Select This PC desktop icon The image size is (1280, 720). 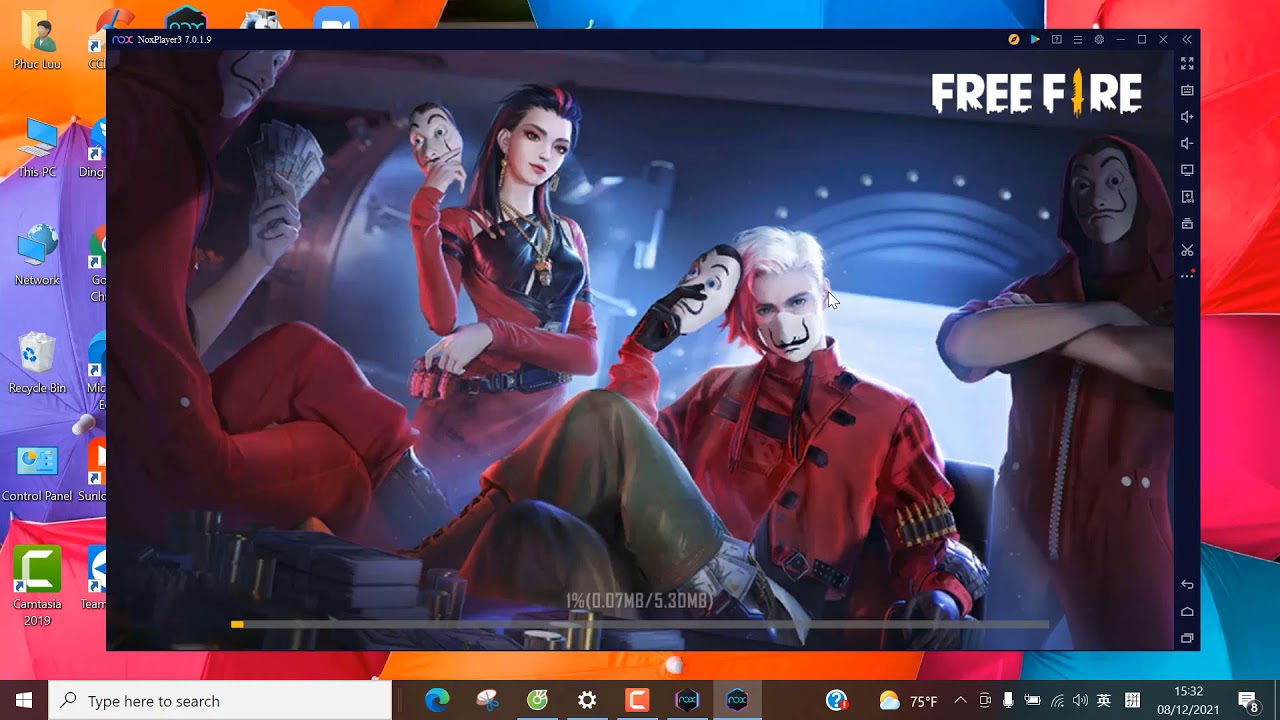tap(37, 148)
